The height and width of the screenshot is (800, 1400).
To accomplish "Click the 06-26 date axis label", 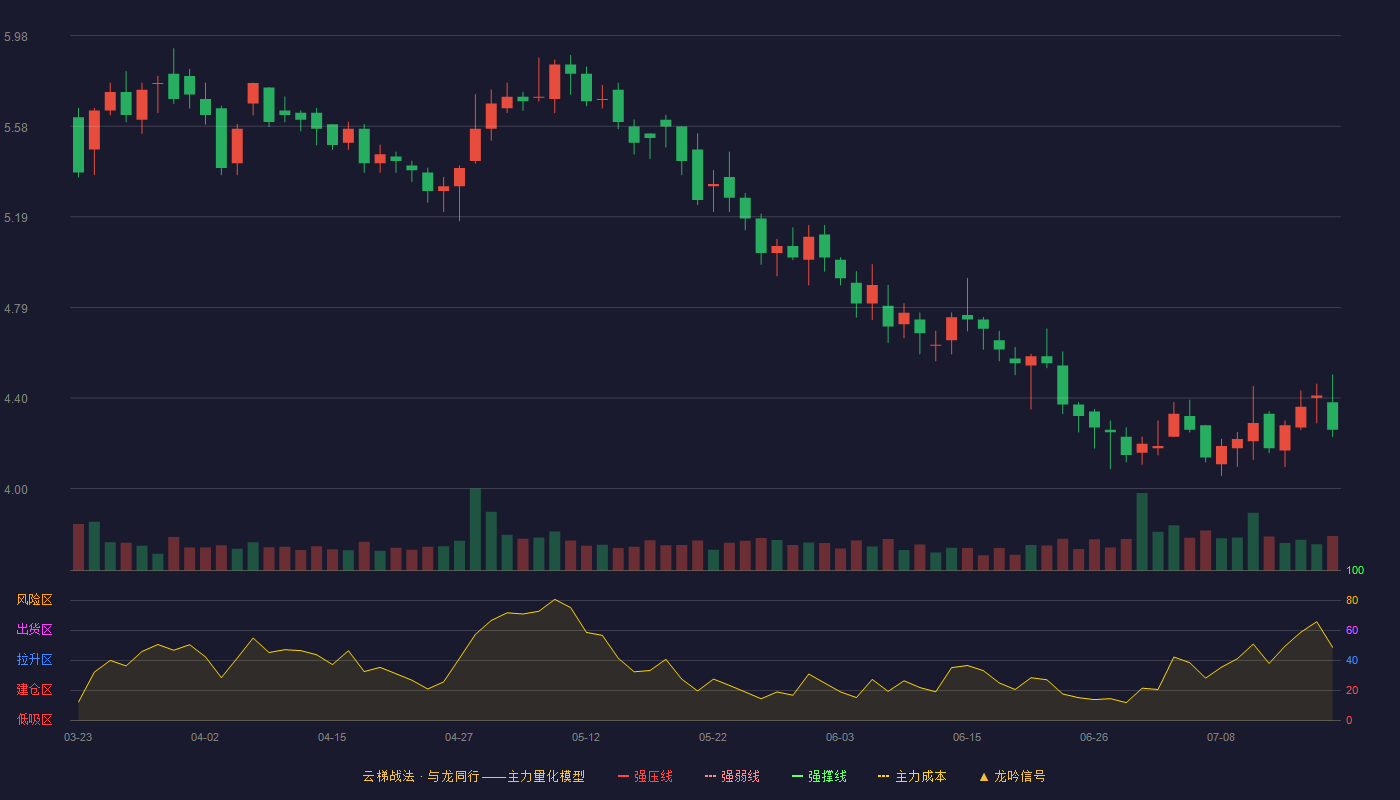I will click(x=1094, y=737).
